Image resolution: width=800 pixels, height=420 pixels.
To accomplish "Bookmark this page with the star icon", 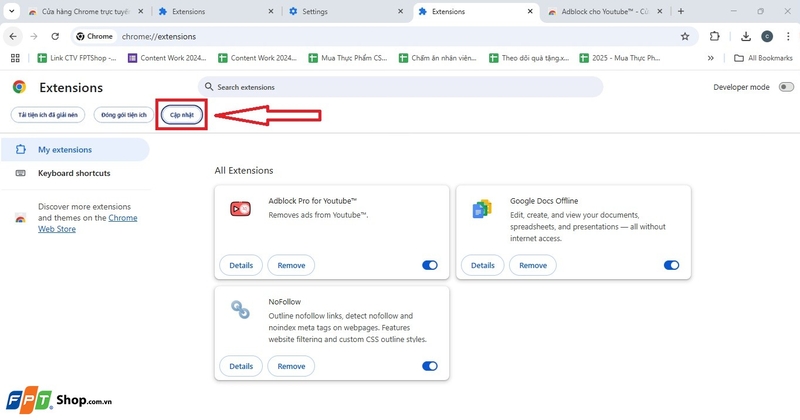I will [685, 36].
